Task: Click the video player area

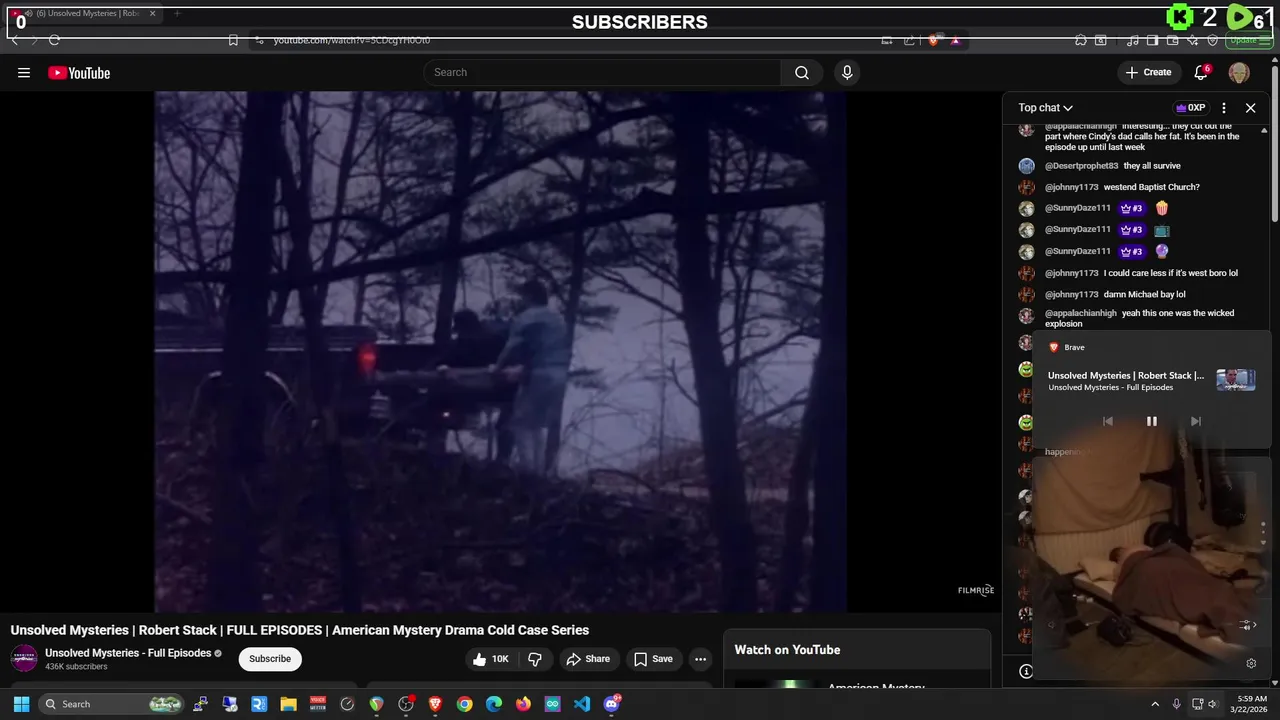Action: point(500,351)
